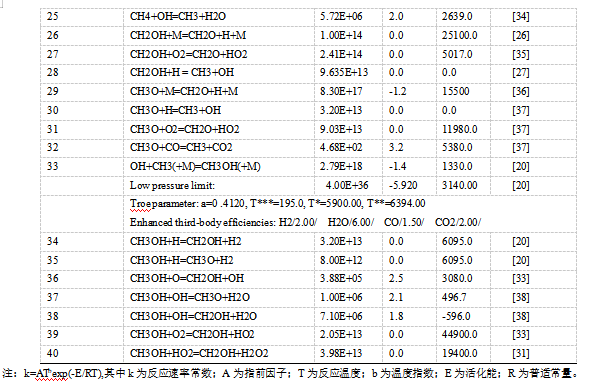Select activation energy 19400.0
589x389 pixels.
(459, 353)
